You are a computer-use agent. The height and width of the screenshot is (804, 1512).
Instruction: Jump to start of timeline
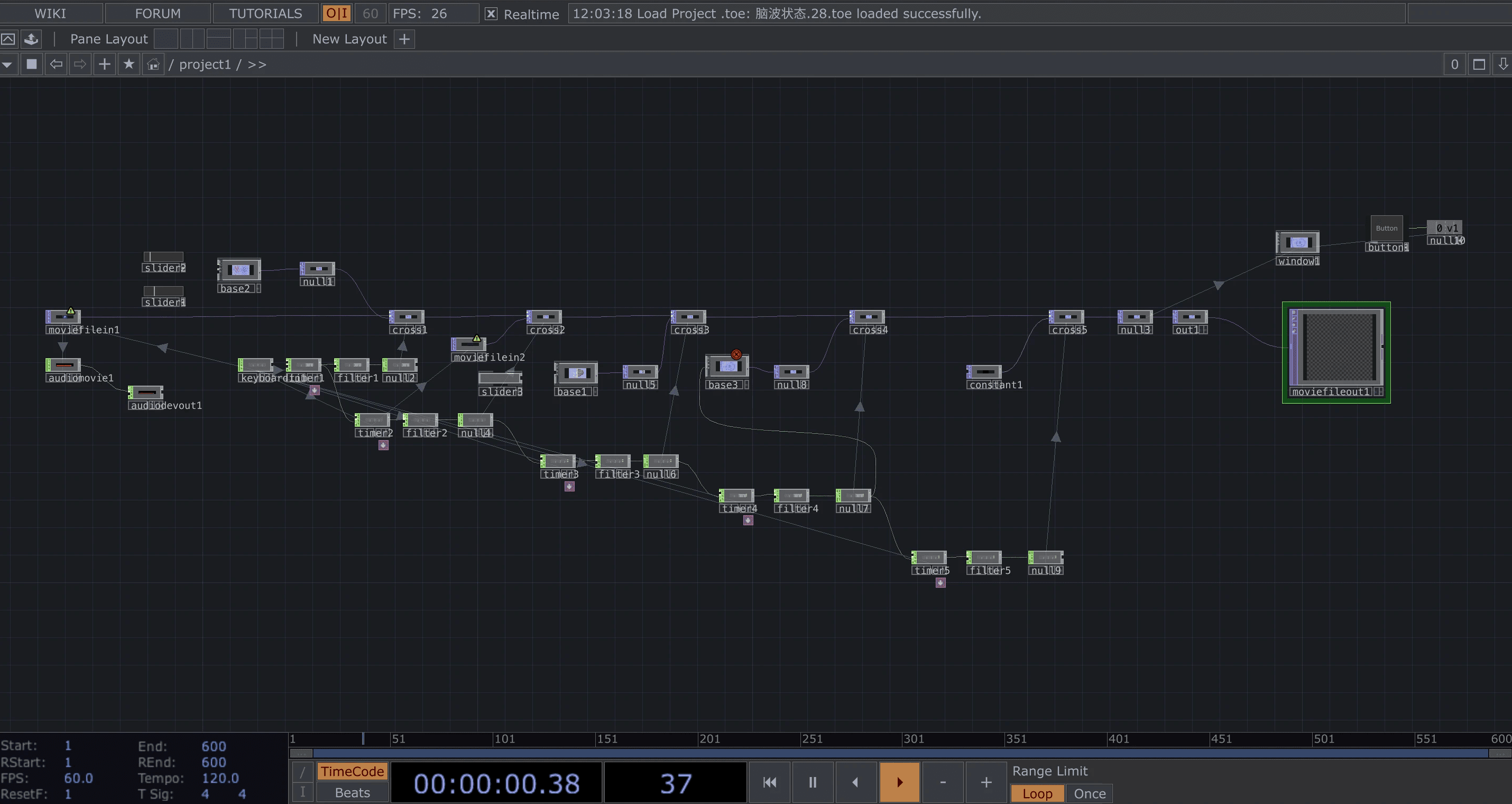[770, 782]
